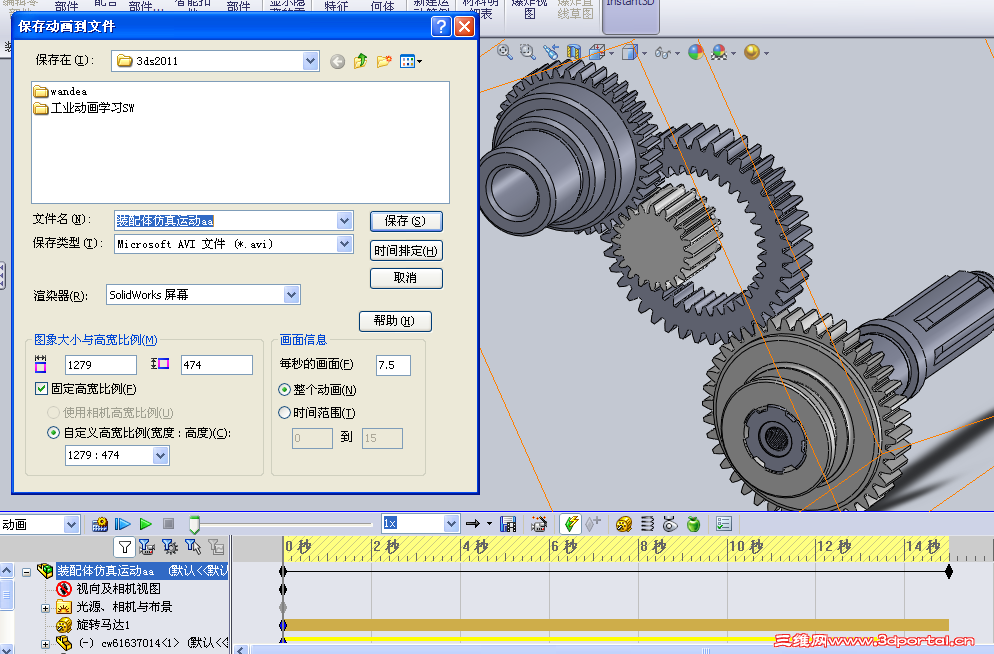Screen dimensions: 994x654
Task: Select the 旋转马达1 tree item
Action: pyautogui.click(x=103, y=625)
